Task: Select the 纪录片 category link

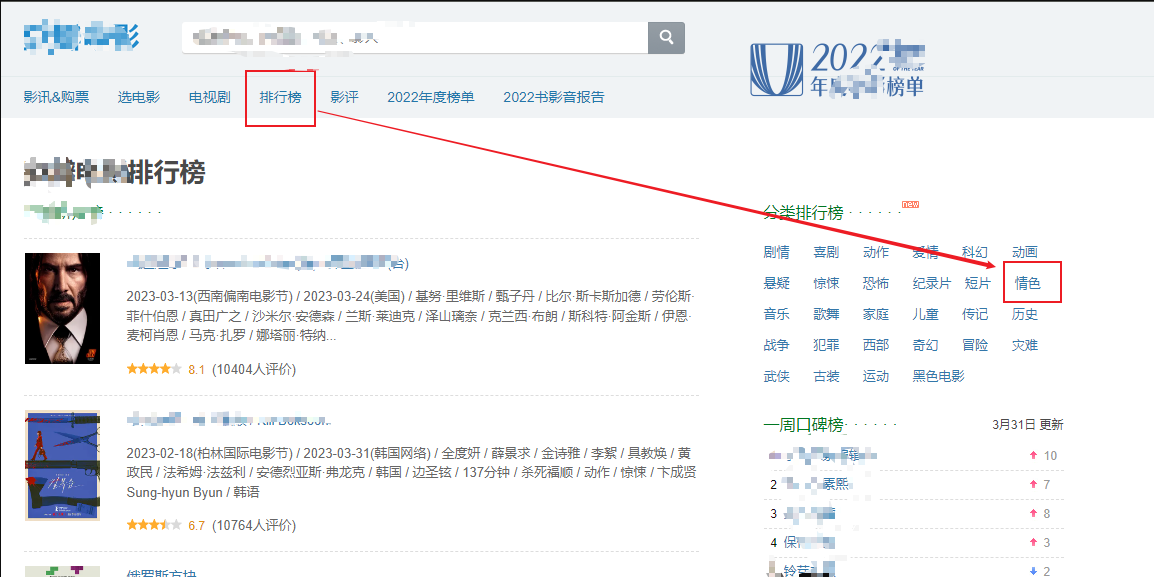Action: pos(932,283)
